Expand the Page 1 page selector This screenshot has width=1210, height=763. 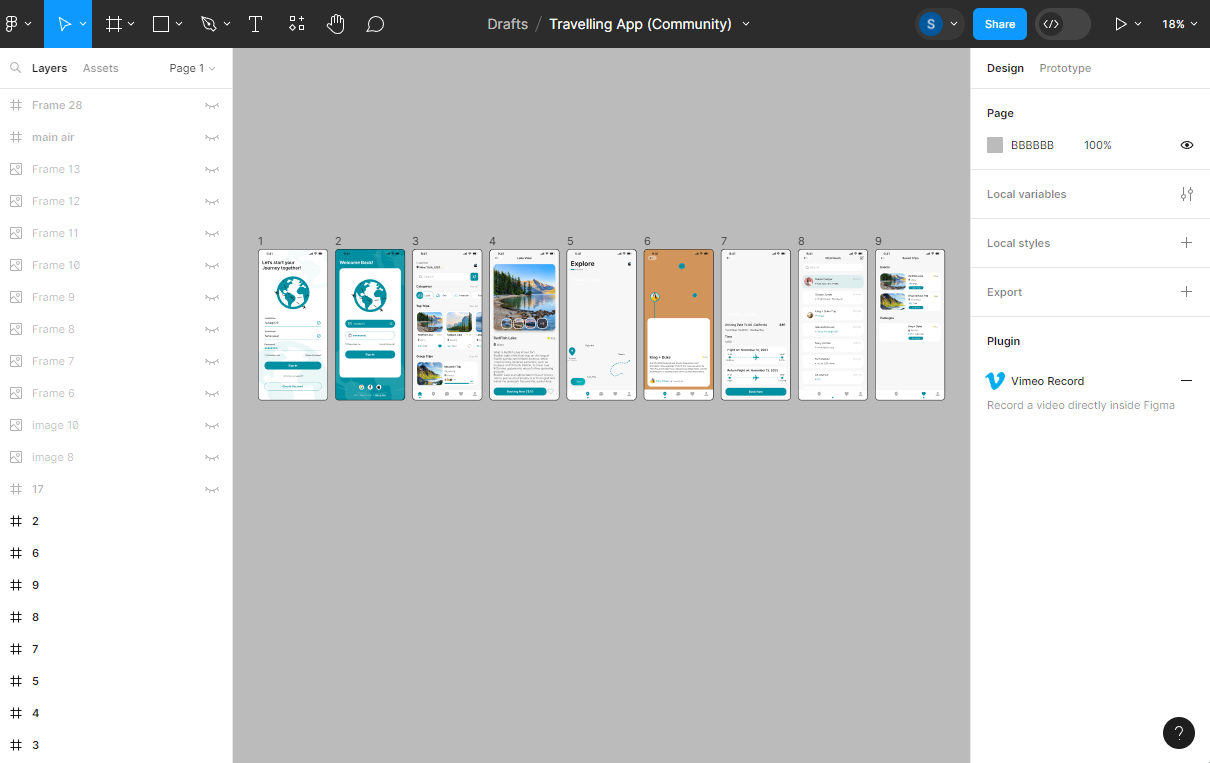pyautogui.click(x=192, y=68)
